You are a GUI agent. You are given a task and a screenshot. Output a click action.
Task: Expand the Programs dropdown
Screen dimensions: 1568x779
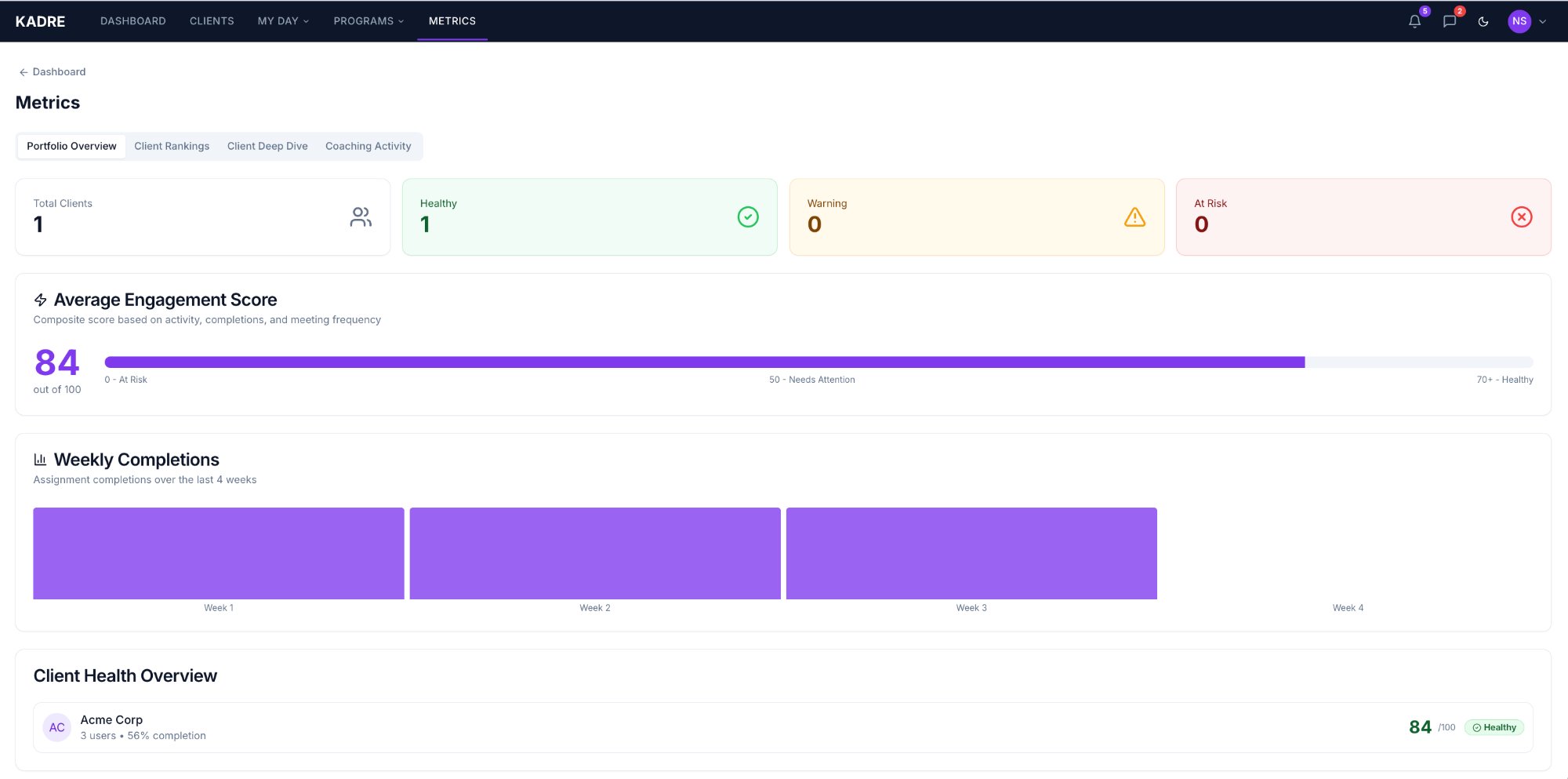click(368, 21)
